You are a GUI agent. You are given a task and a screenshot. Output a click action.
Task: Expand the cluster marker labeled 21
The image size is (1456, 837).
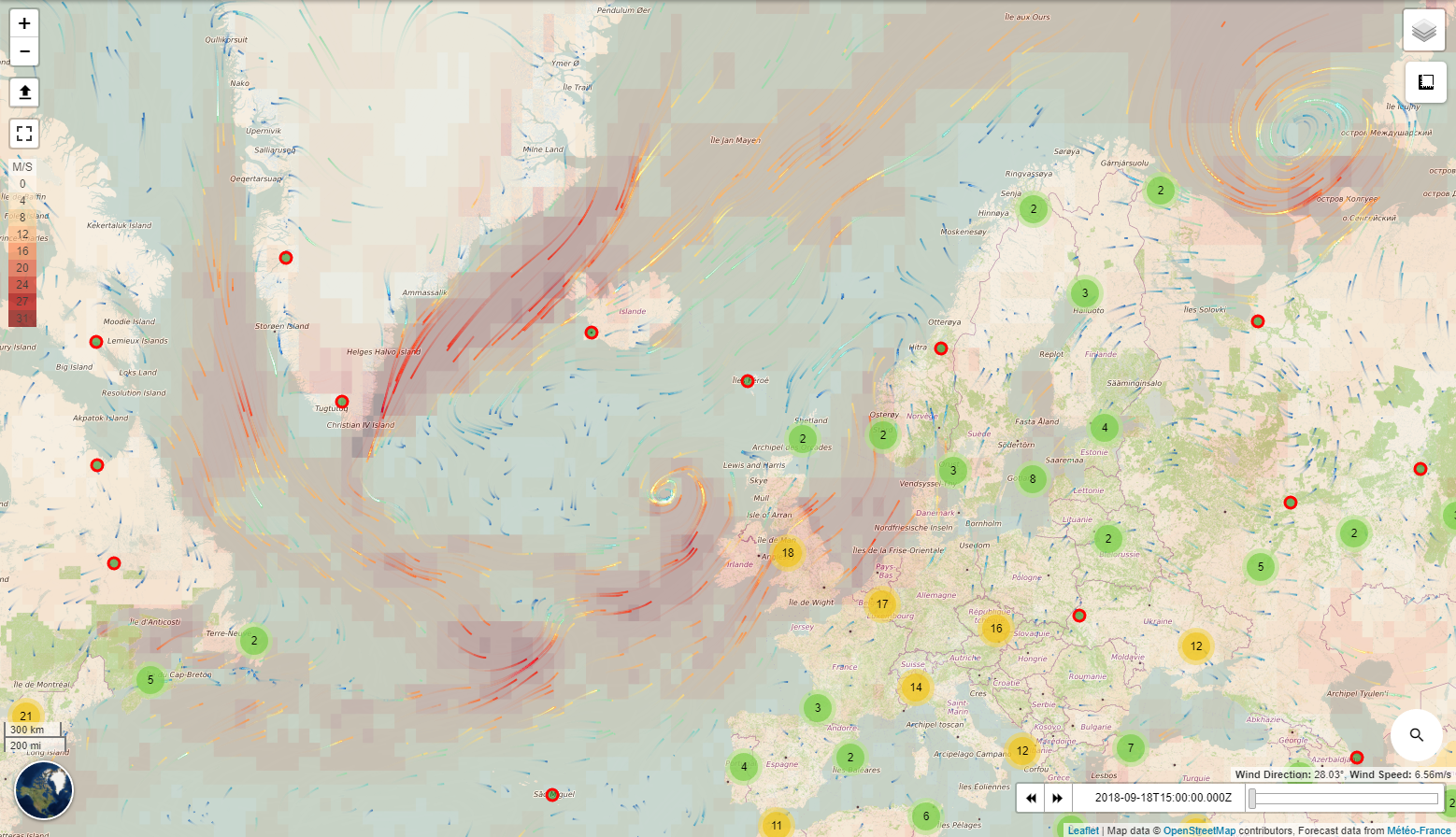click(26, 716)
